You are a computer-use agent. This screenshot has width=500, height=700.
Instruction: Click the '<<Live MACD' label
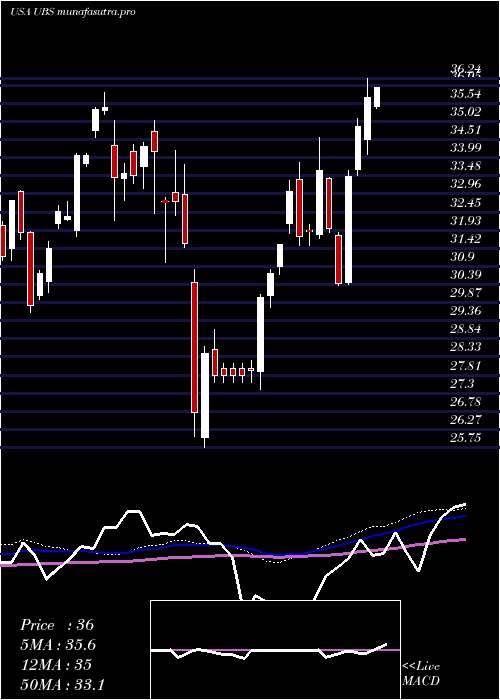point(421,673)
